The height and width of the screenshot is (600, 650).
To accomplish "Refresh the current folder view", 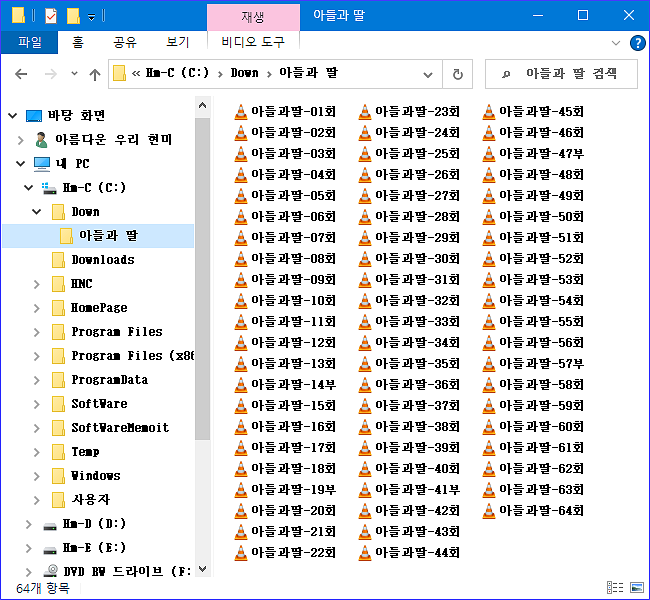I will 458,74.
